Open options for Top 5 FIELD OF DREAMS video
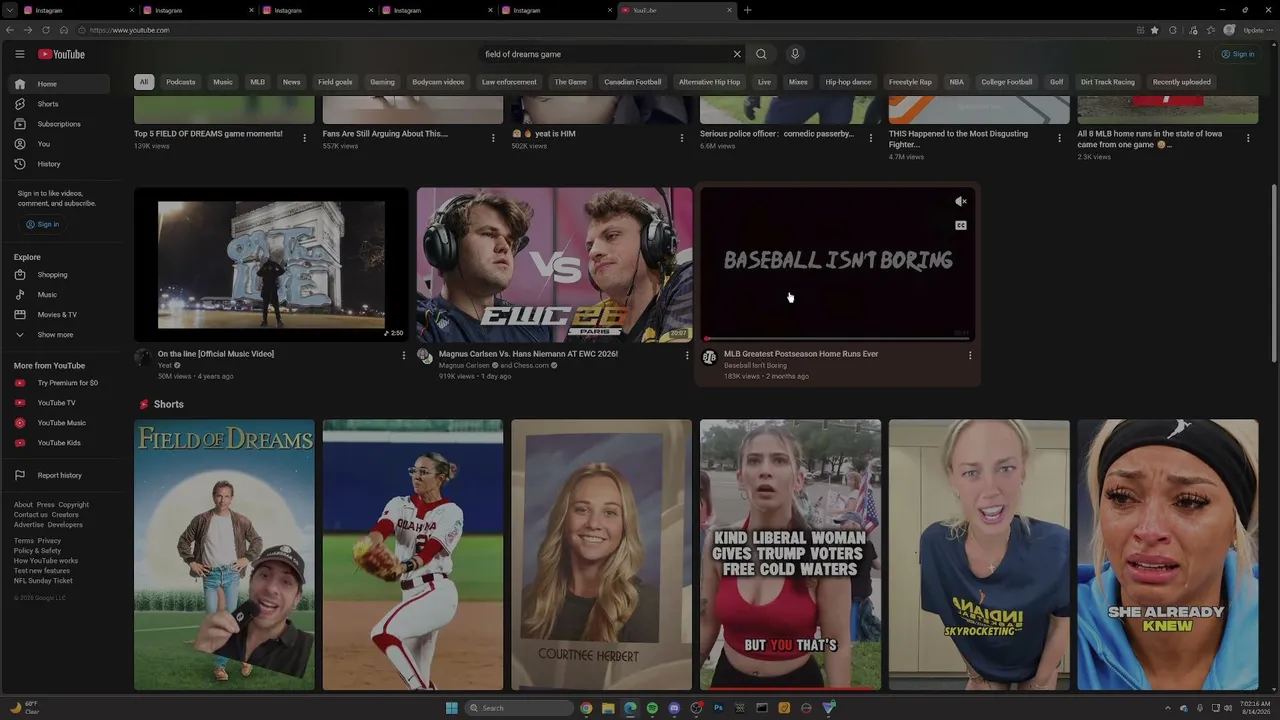The height and width of the screenshot is (720, 1280). point(305,138)
